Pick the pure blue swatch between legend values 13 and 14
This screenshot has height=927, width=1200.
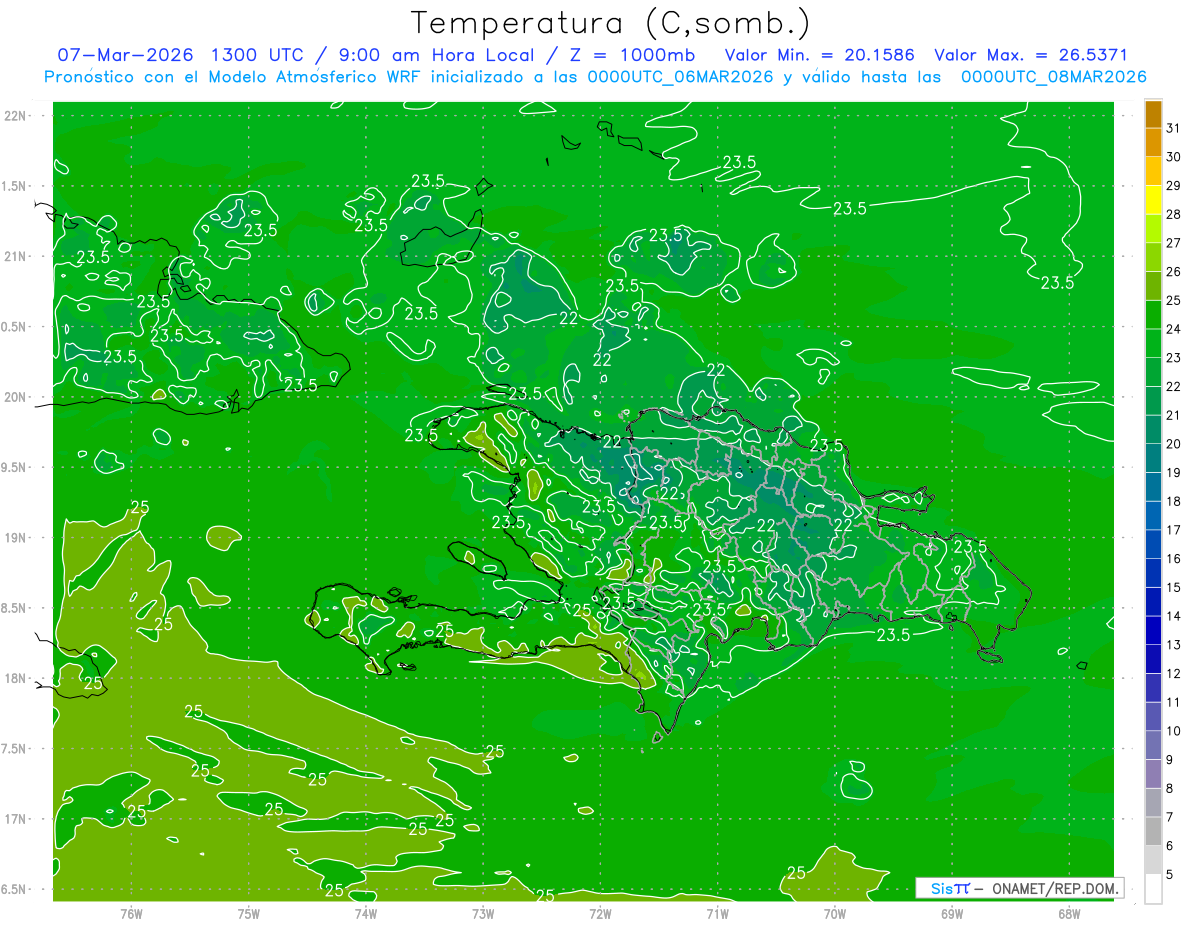click(1153, 630)
